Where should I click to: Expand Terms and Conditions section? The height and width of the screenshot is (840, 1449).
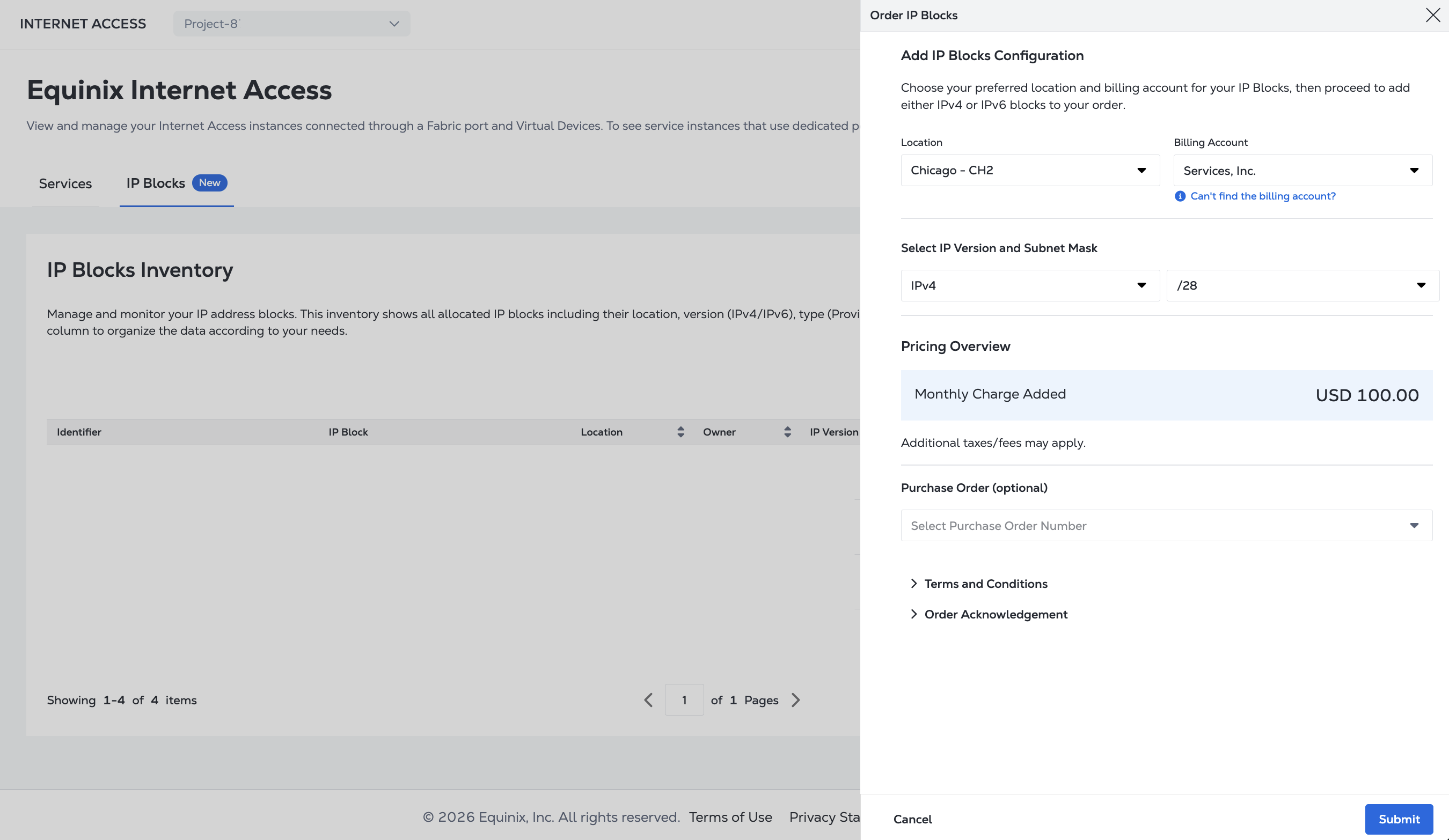(x=979, y=584)
